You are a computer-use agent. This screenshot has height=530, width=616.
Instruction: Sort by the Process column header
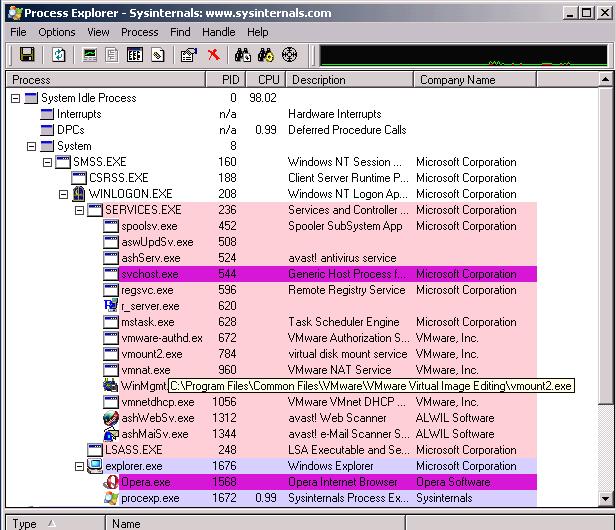click(106, 79)
